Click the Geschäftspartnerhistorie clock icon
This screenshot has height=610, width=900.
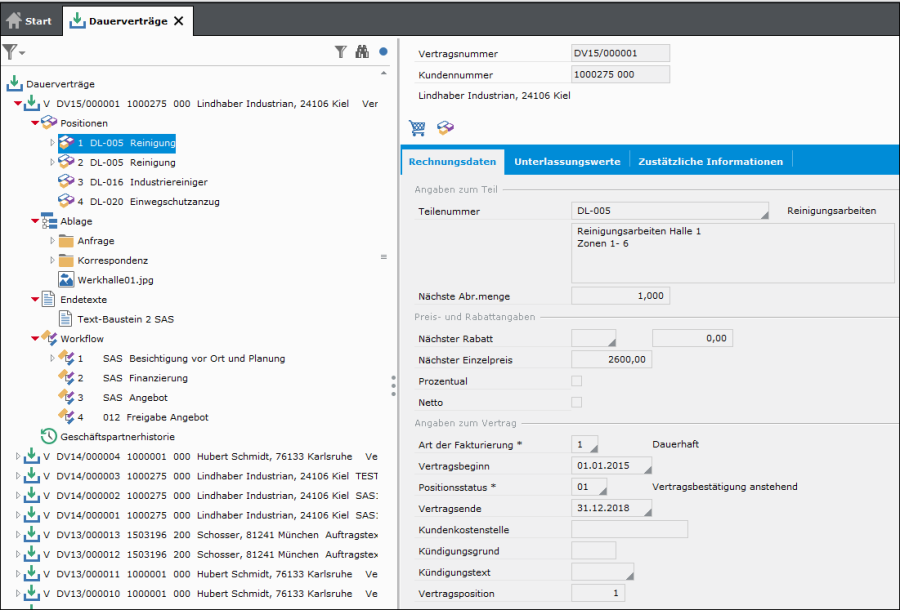point(49,436)
